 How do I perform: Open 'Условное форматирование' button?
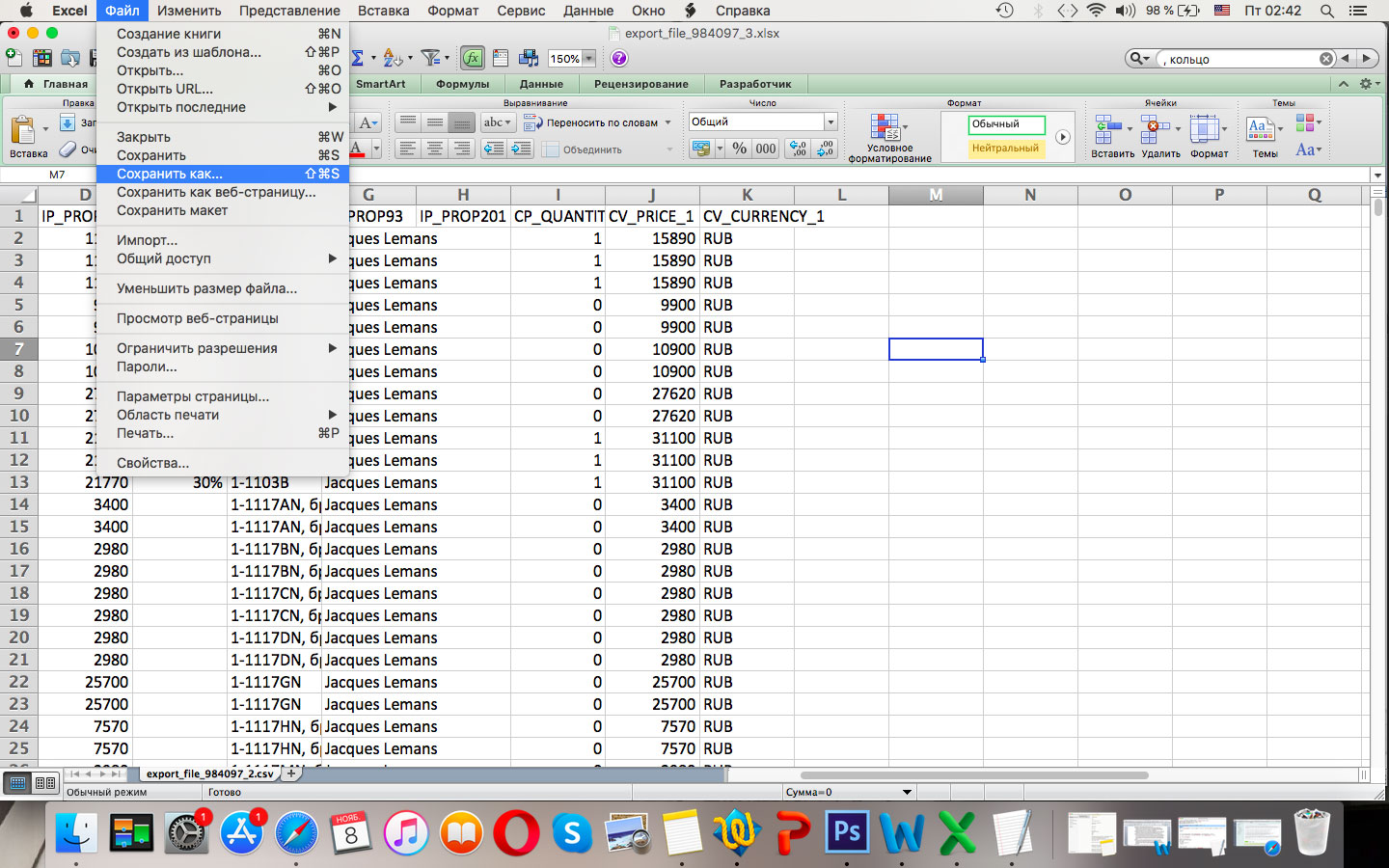click(x=889, y=137)
